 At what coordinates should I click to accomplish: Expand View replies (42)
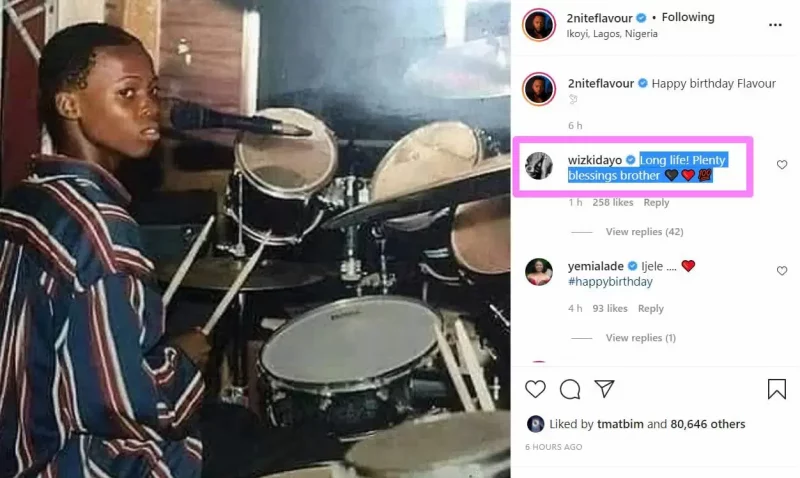click(644, 232)
